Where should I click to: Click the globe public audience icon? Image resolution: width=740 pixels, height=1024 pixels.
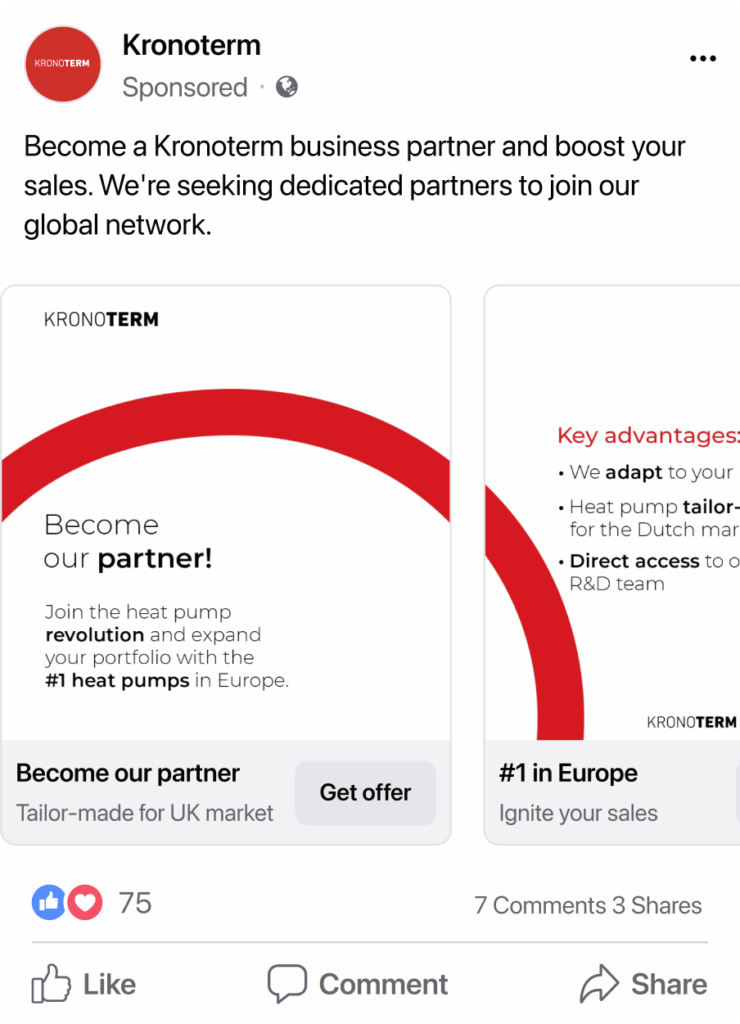(287, 87)
